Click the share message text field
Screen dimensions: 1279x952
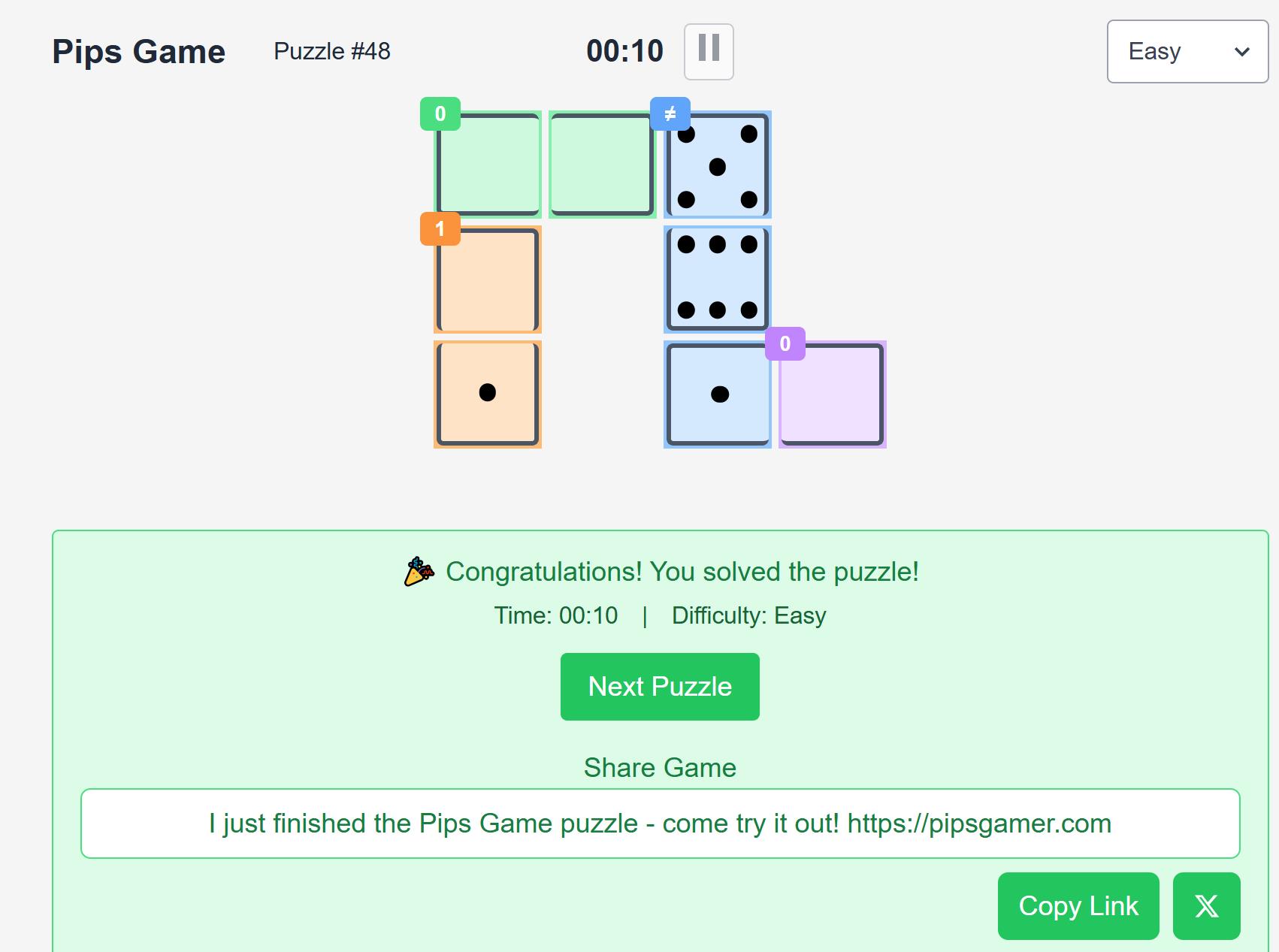coord(660,824)
